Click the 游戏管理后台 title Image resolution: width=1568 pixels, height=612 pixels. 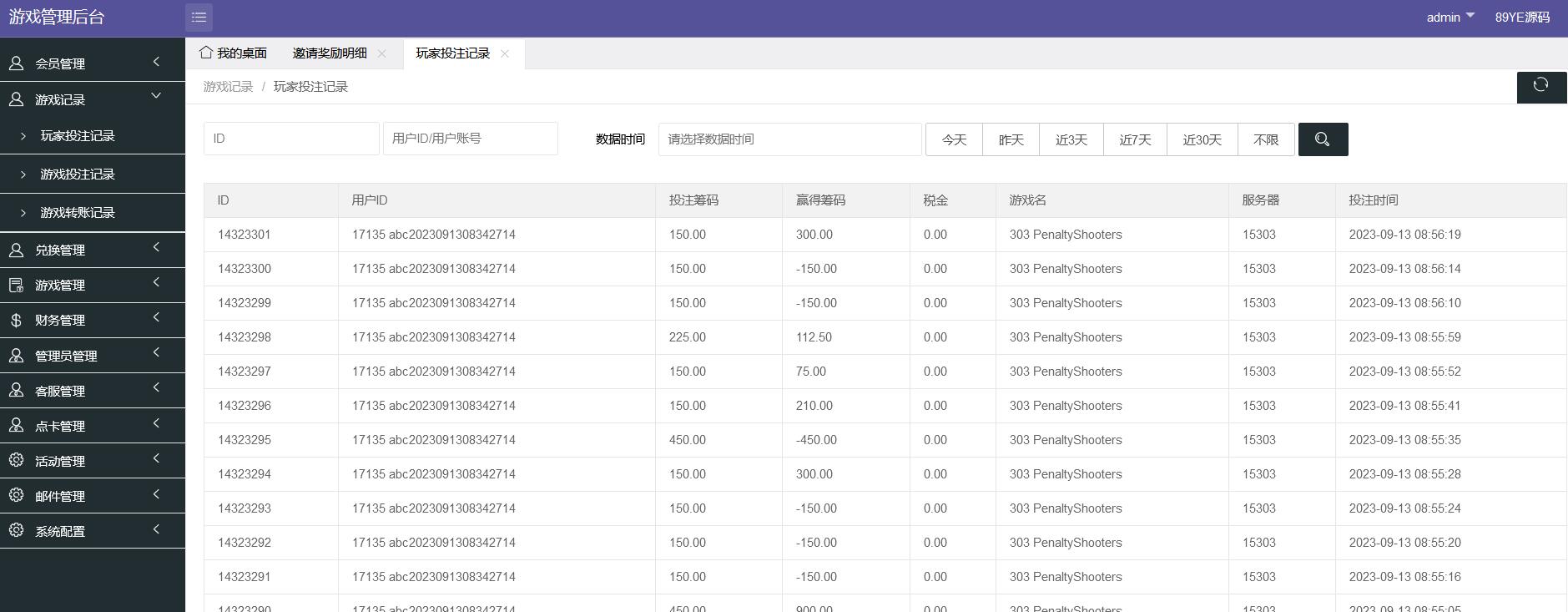point(57,18)
